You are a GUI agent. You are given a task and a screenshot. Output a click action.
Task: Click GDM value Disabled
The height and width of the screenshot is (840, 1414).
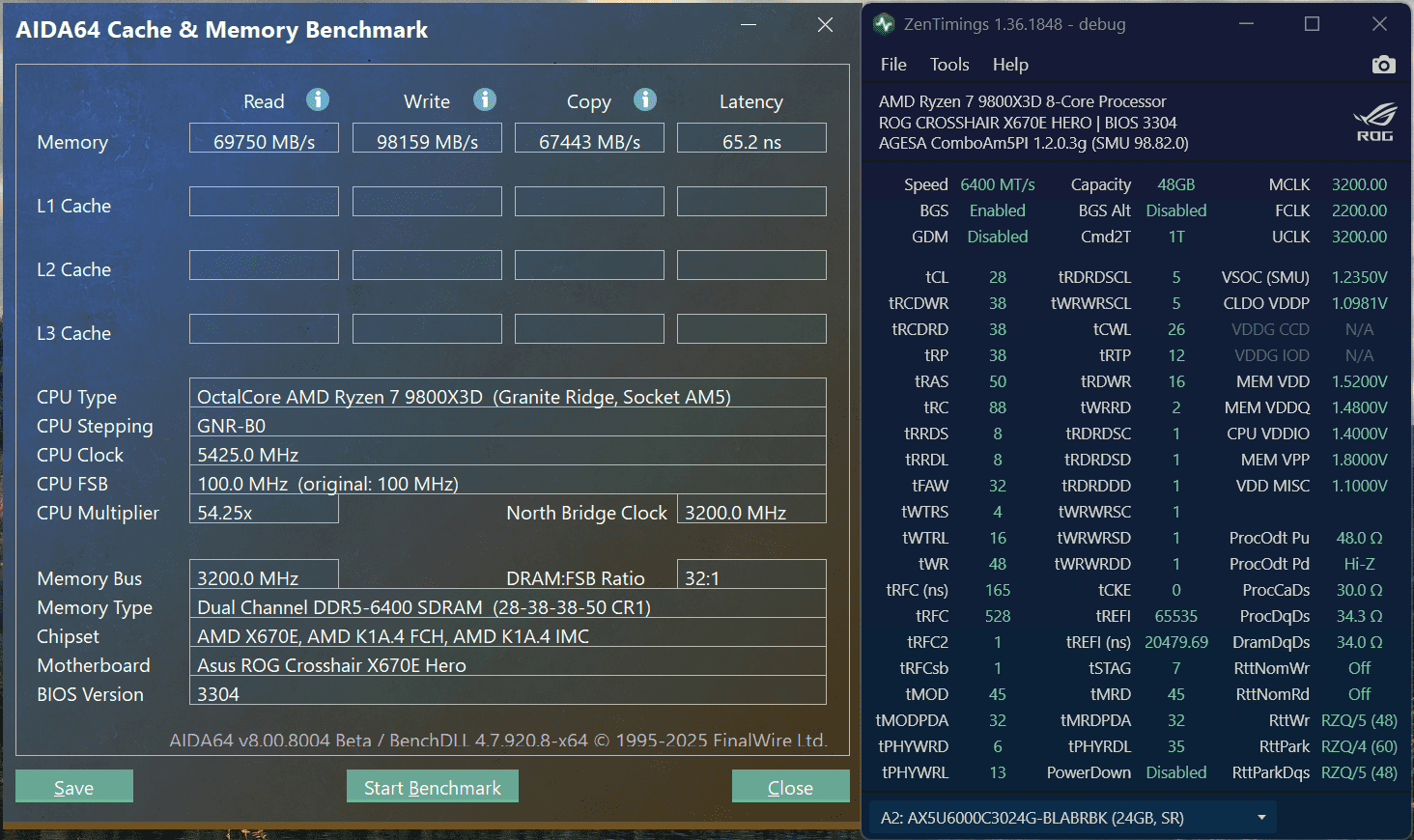pos(998,237)
